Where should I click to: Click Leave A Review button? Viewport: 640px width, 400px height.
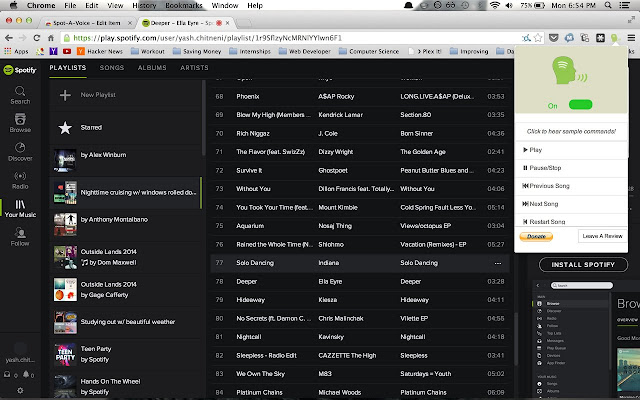tap(602, 236)
